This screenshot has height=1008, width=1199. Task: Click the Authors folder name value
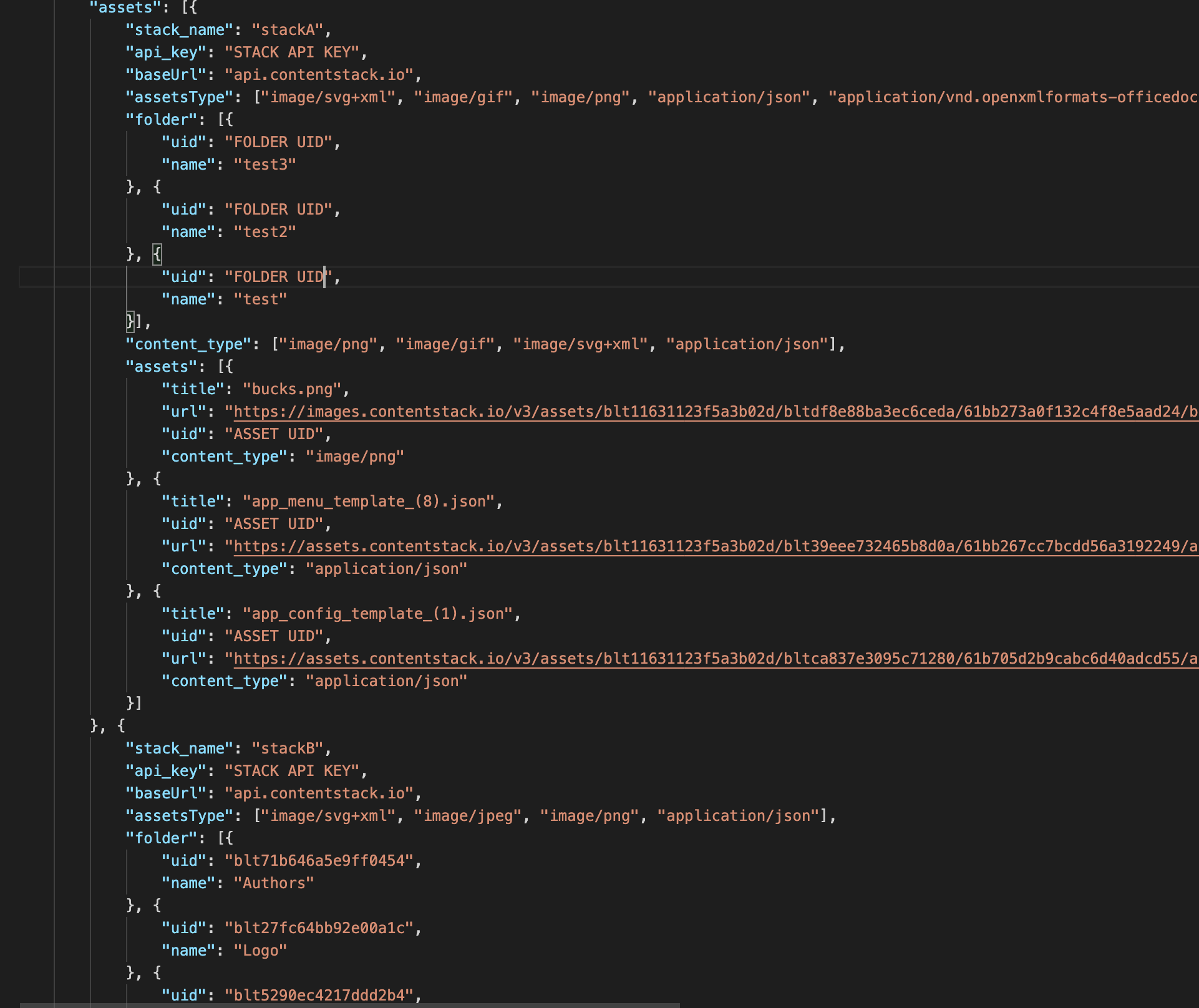pos(273,883)
